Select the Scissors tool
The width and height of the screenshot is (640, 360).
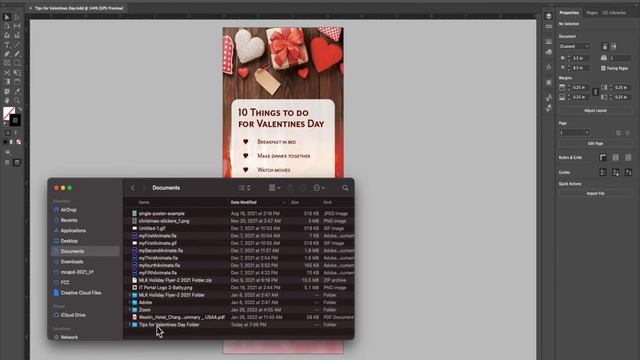click(7, 73)
